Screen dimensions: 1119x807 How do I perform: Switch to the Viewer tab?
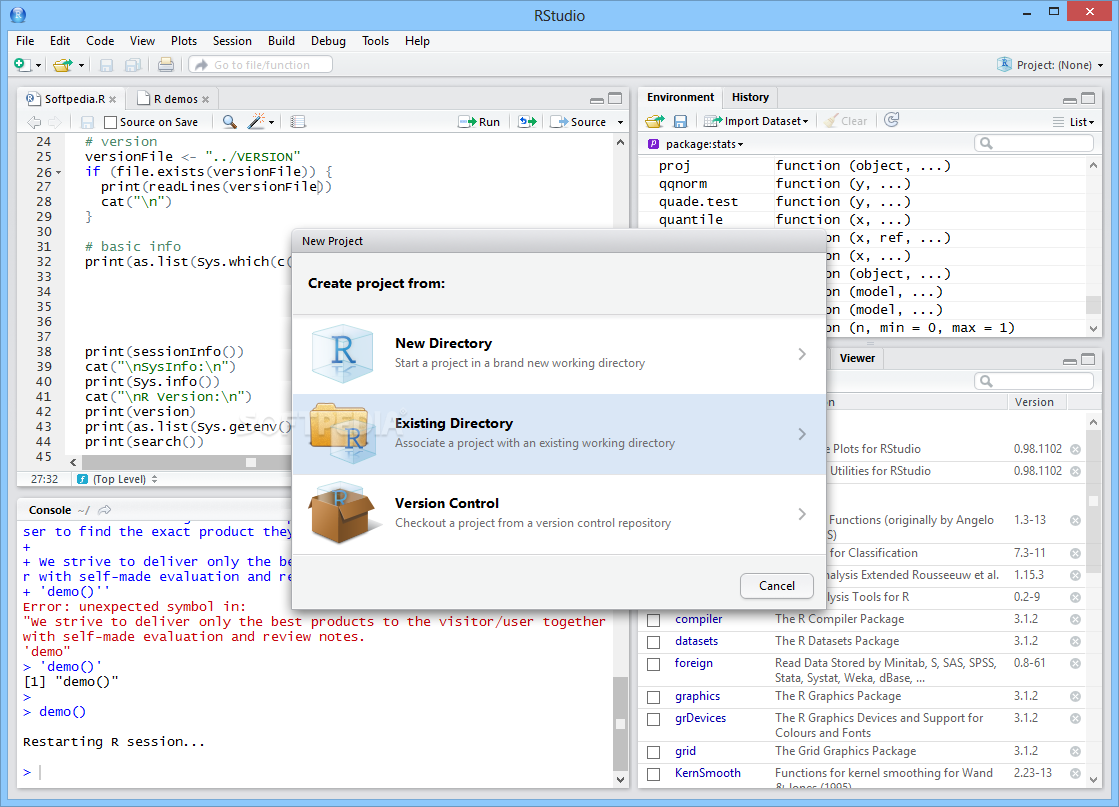pos(857,358)
